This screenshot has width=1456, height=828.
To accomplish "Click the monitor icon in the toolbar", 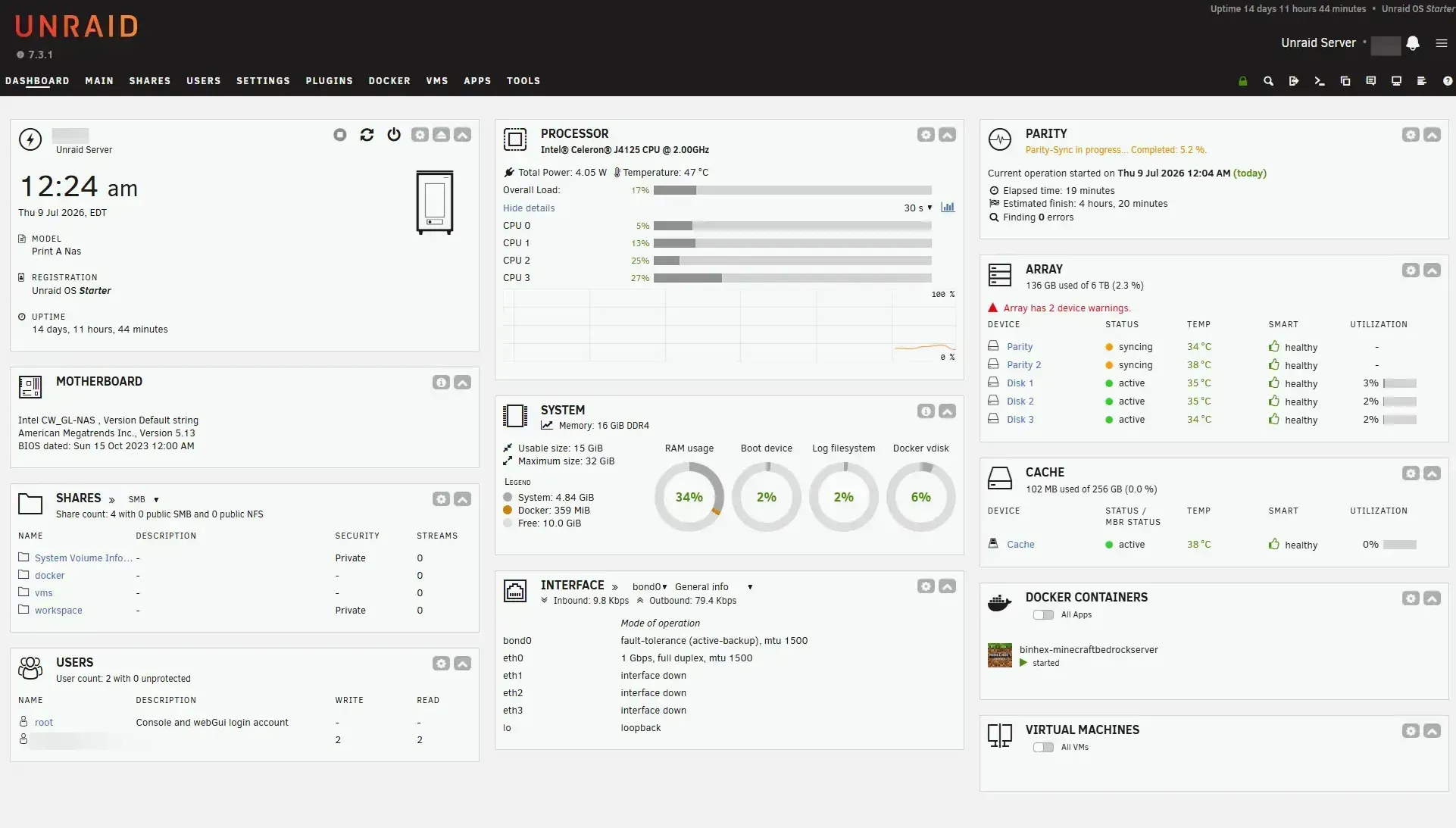I will [x=1397, y=81].
